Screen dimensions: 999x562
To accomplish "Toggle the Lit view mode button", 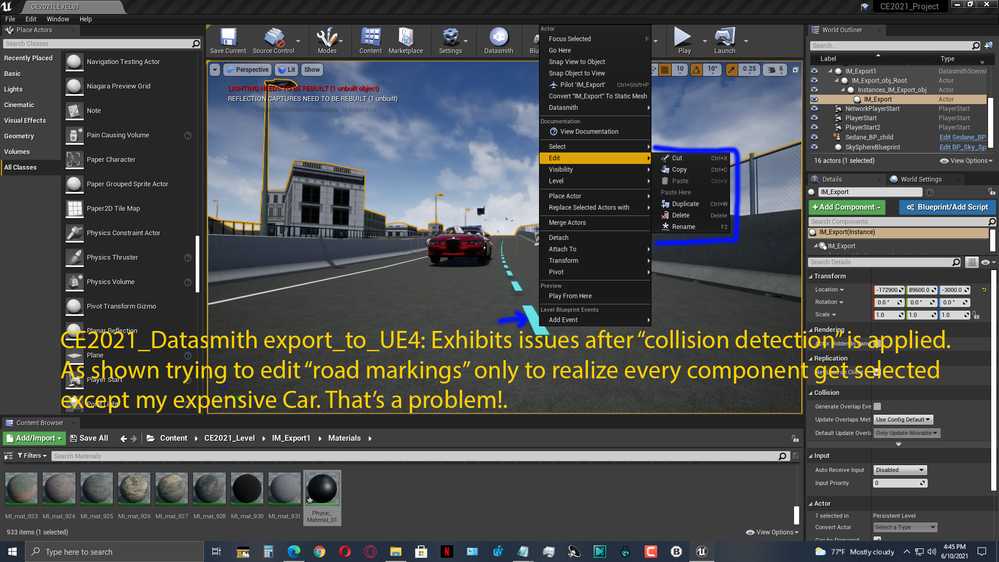I will pos(287,69).
